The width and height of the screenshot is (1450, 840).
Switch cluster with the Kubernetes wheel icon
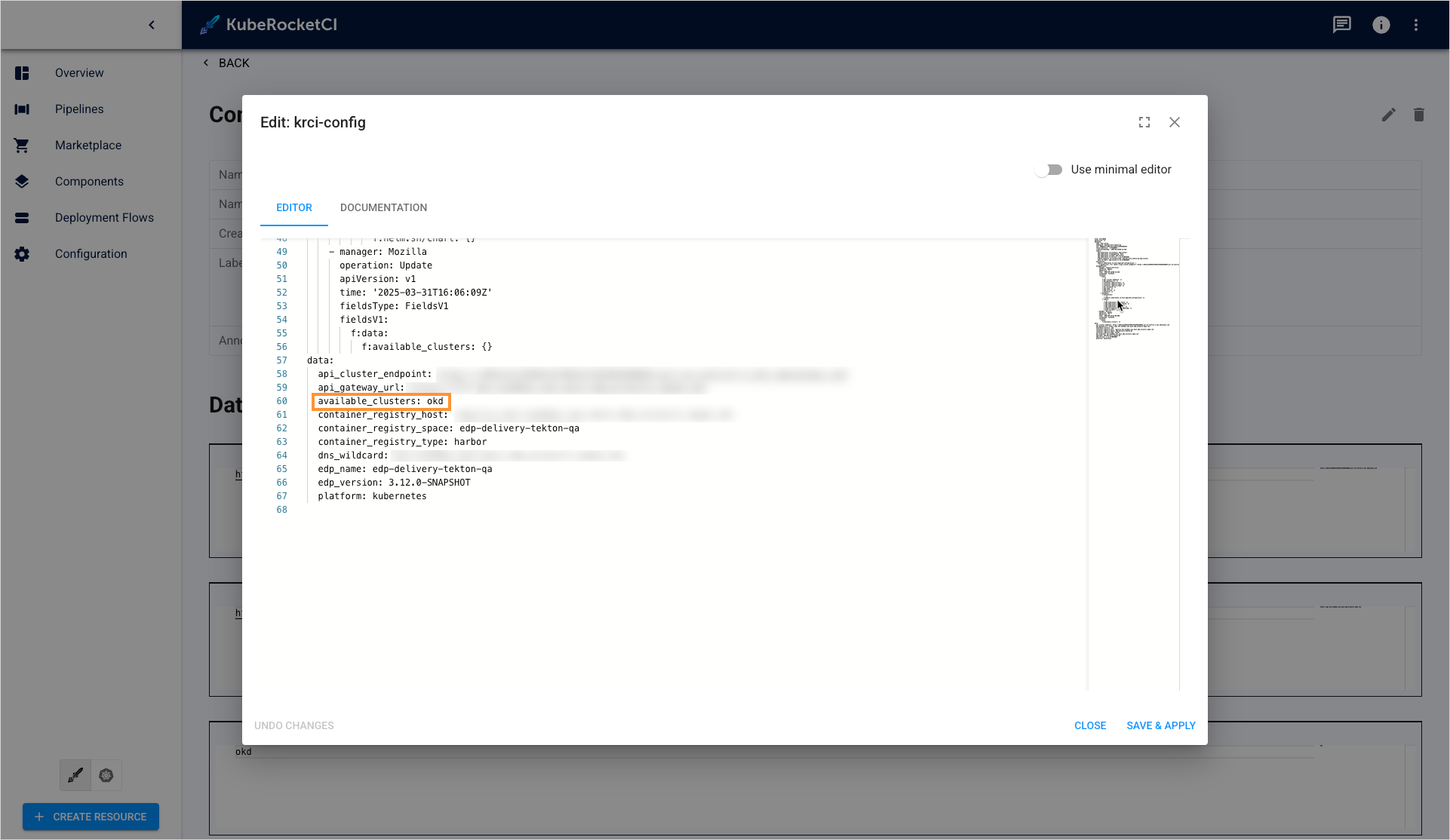point(106,775)
